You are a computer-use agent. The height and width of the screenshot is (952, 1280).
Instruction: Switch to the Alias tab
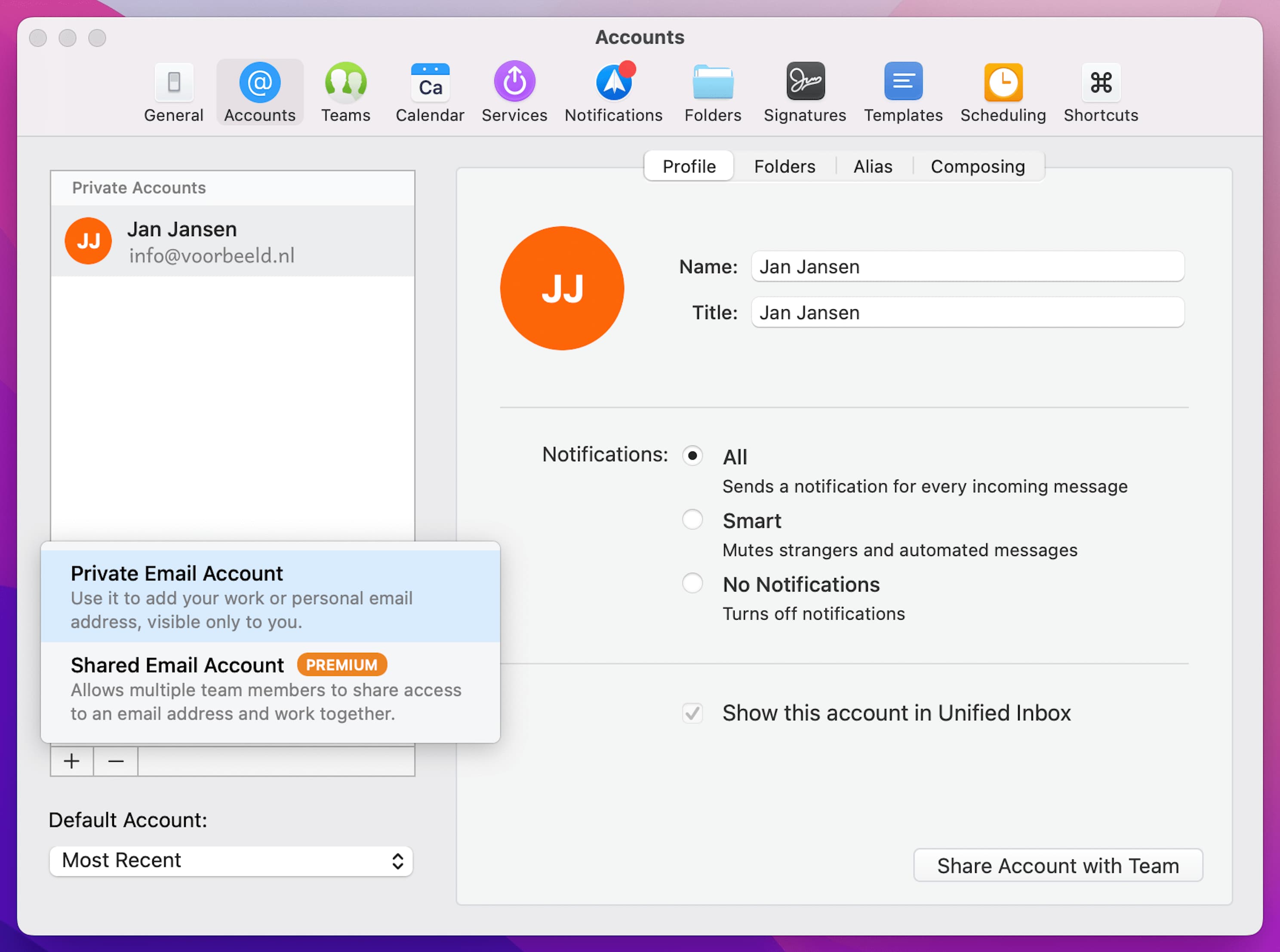pos(873,166)
